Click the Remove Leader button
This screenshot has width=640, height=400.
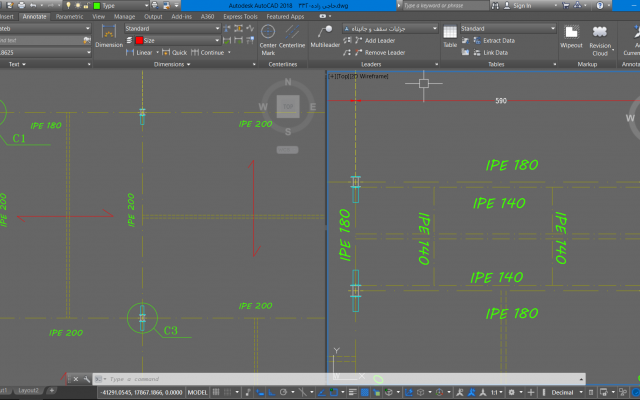pos(380,52)
